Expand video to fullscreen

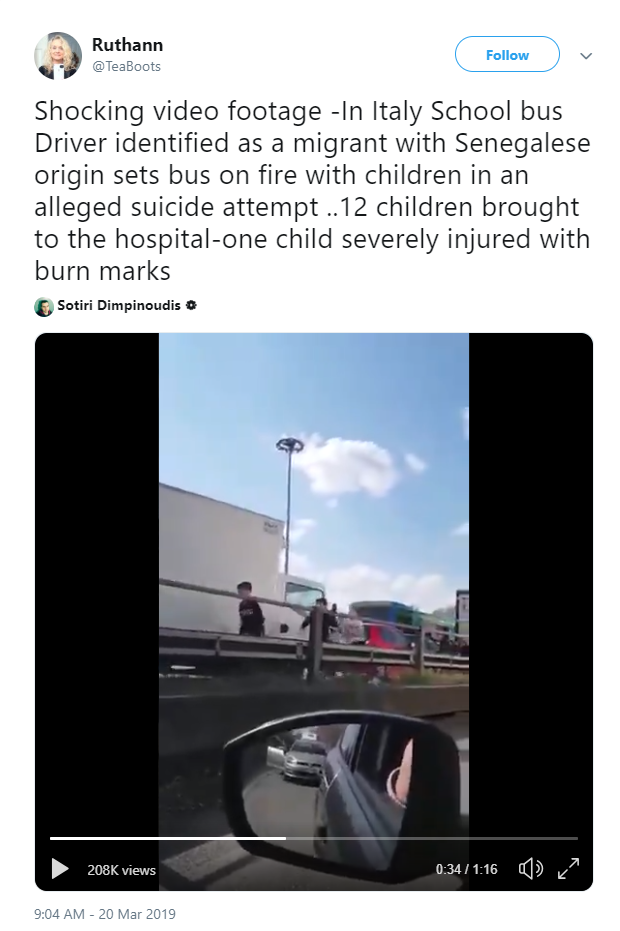[x=568, y=868]
